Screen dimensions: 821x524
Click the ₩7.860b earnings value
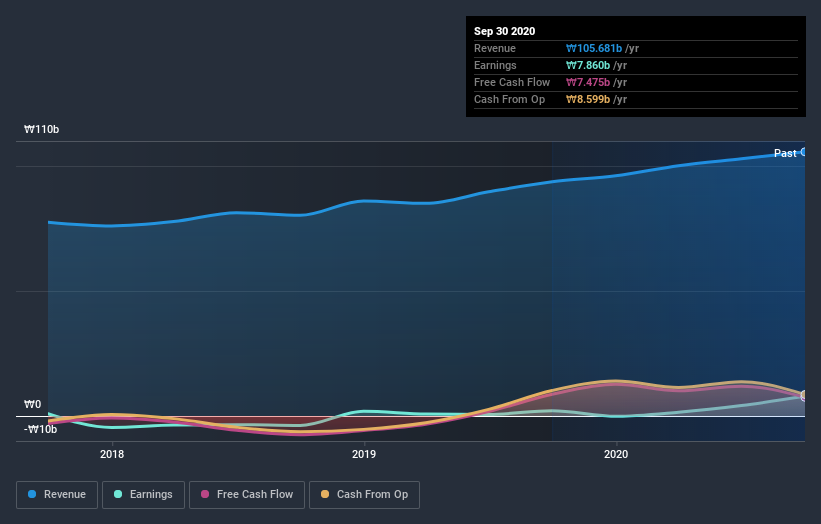click(587, 65)
